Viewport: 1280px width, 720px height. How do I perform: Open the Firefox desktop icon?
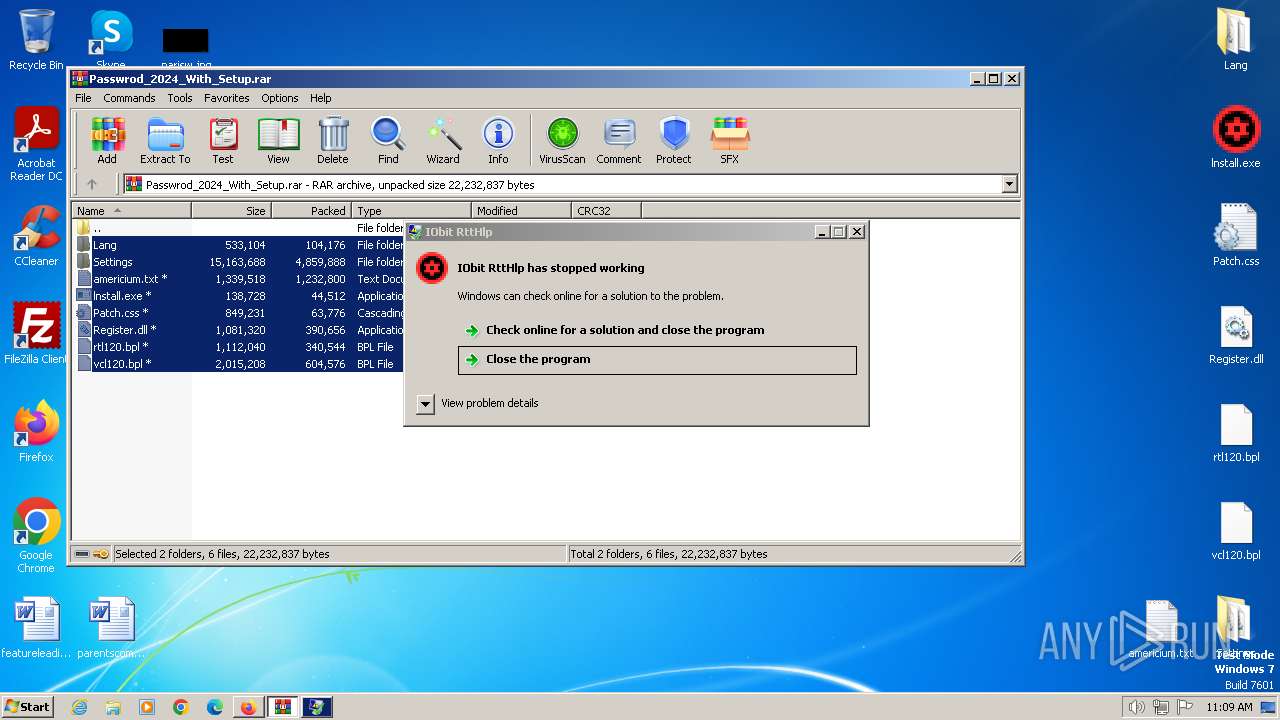coord(36,431)
